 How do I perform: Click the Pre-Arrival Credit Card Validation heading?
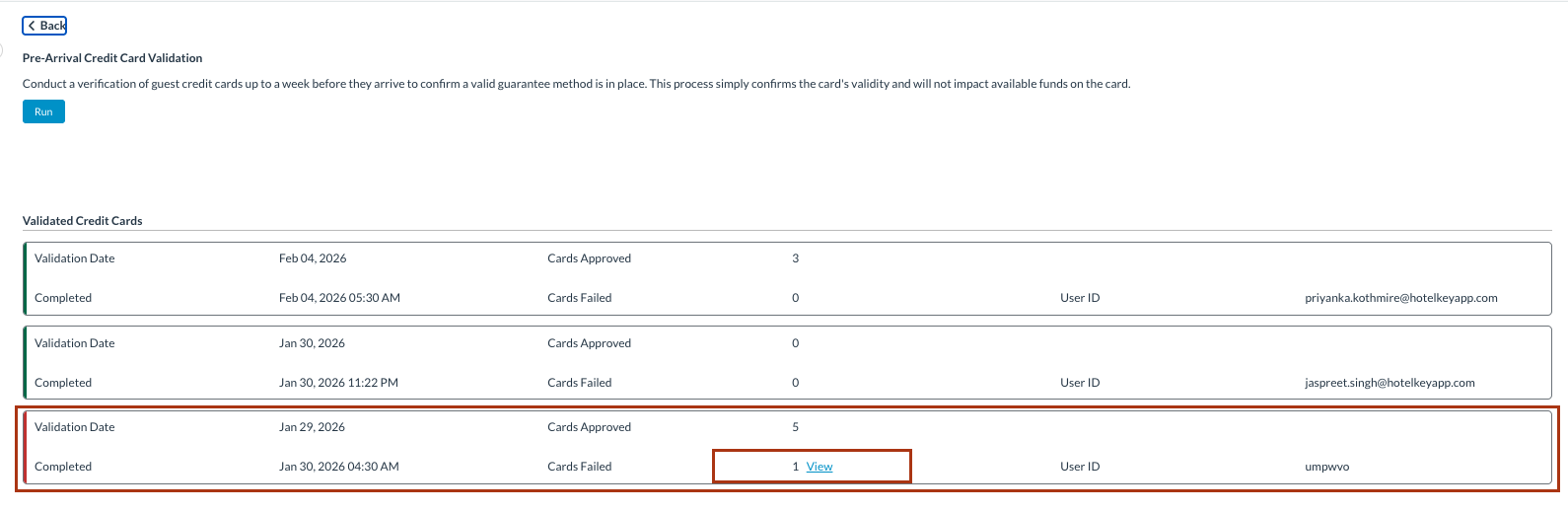(x=112, y=58)
